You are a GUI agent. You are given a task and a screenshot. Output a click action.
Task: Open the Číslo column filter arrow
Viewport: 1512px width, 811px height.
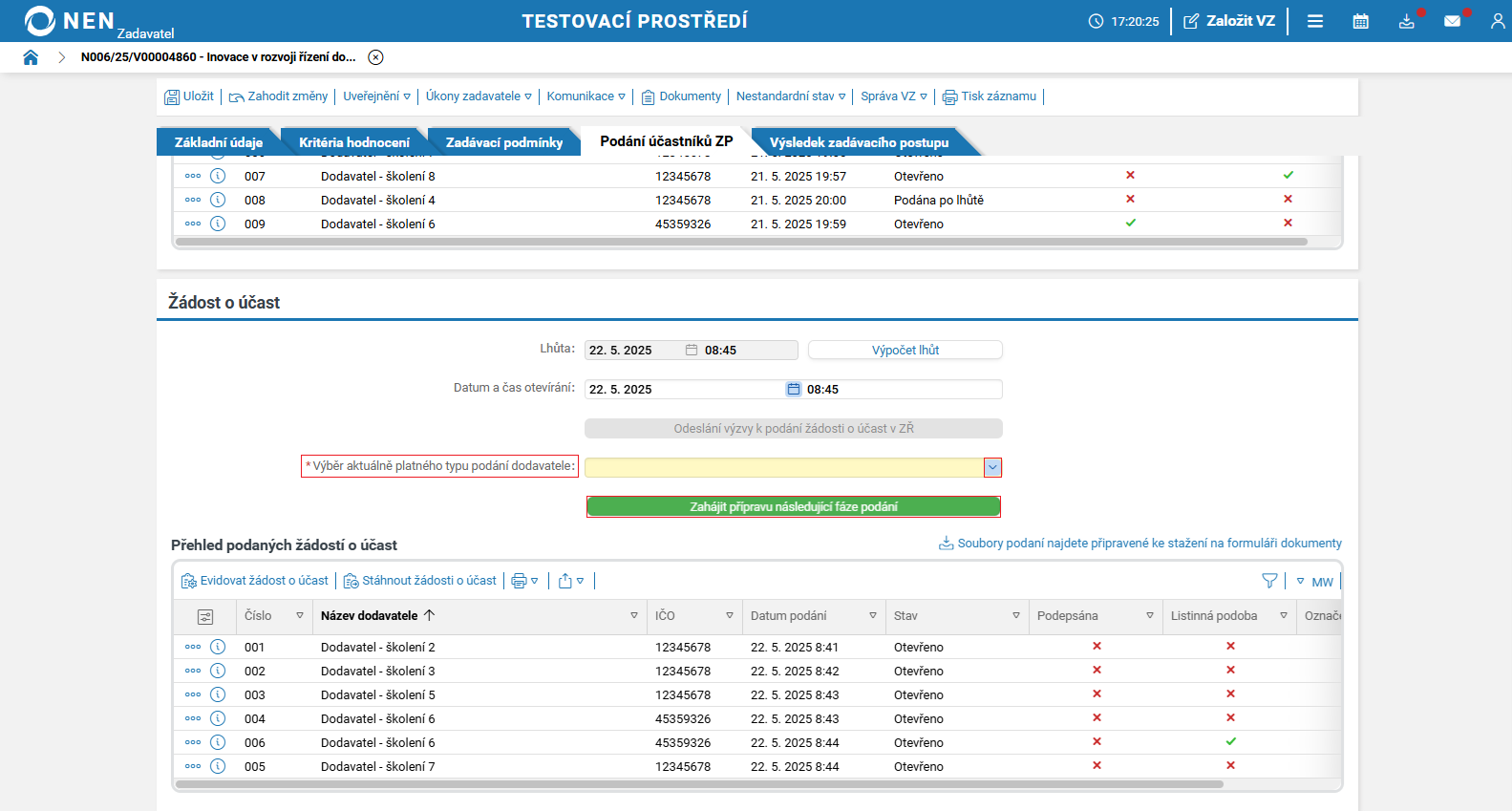click(300, 616)
